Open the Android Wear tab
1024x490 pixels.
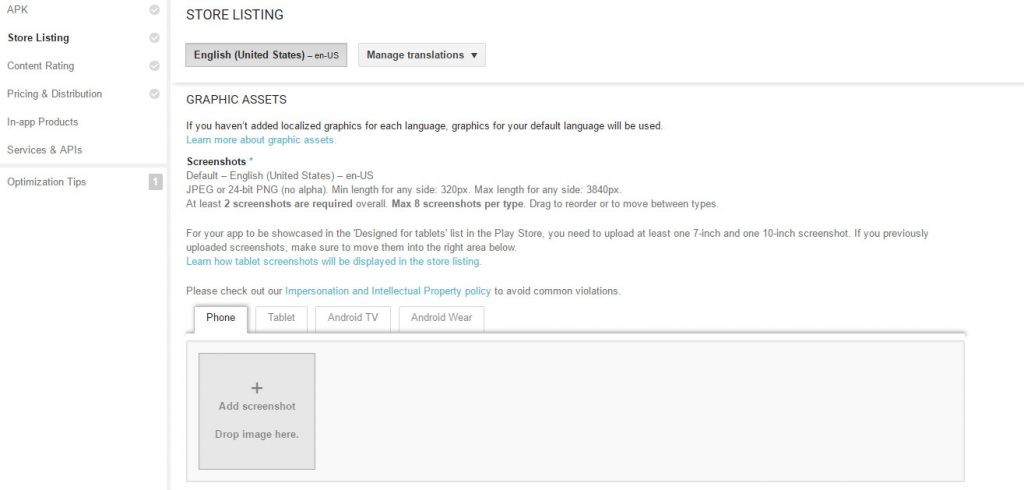tap(441, 318)
